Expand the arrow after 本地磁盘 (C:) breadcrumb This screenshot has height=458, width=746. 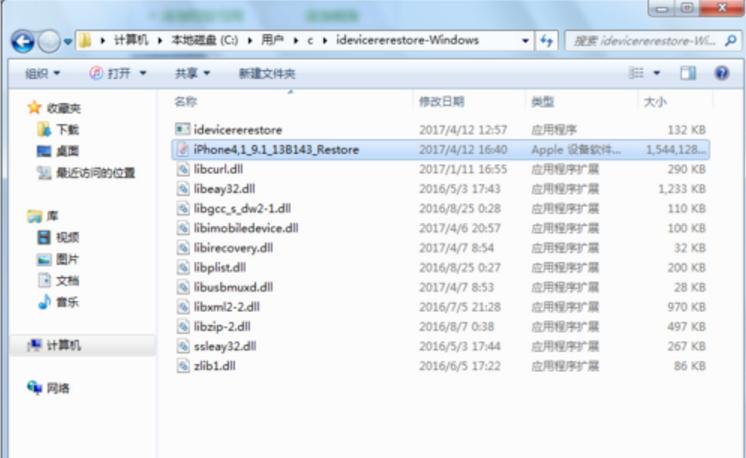click(250, 41)
